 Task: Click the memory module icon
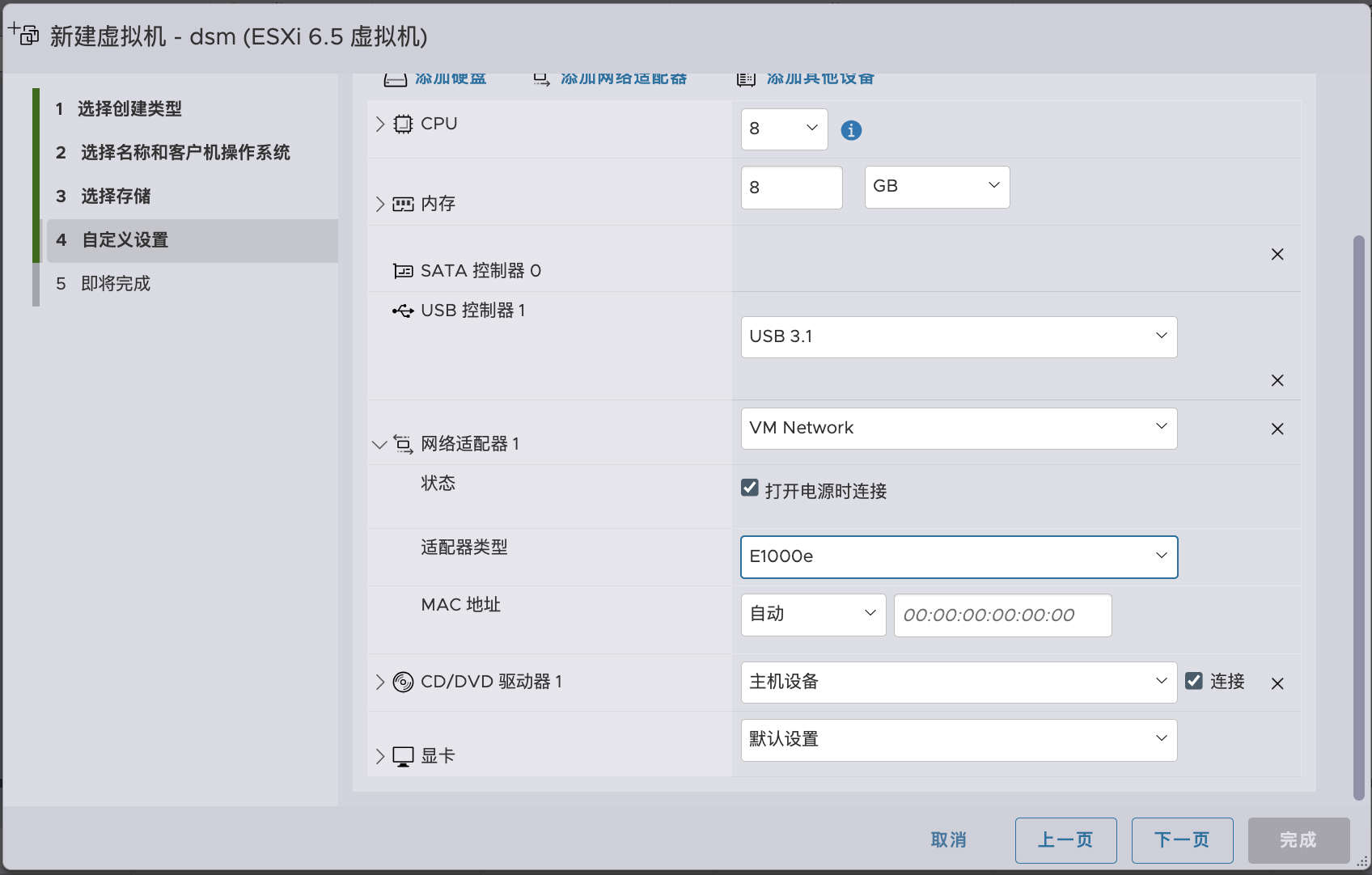click(403, 204)
